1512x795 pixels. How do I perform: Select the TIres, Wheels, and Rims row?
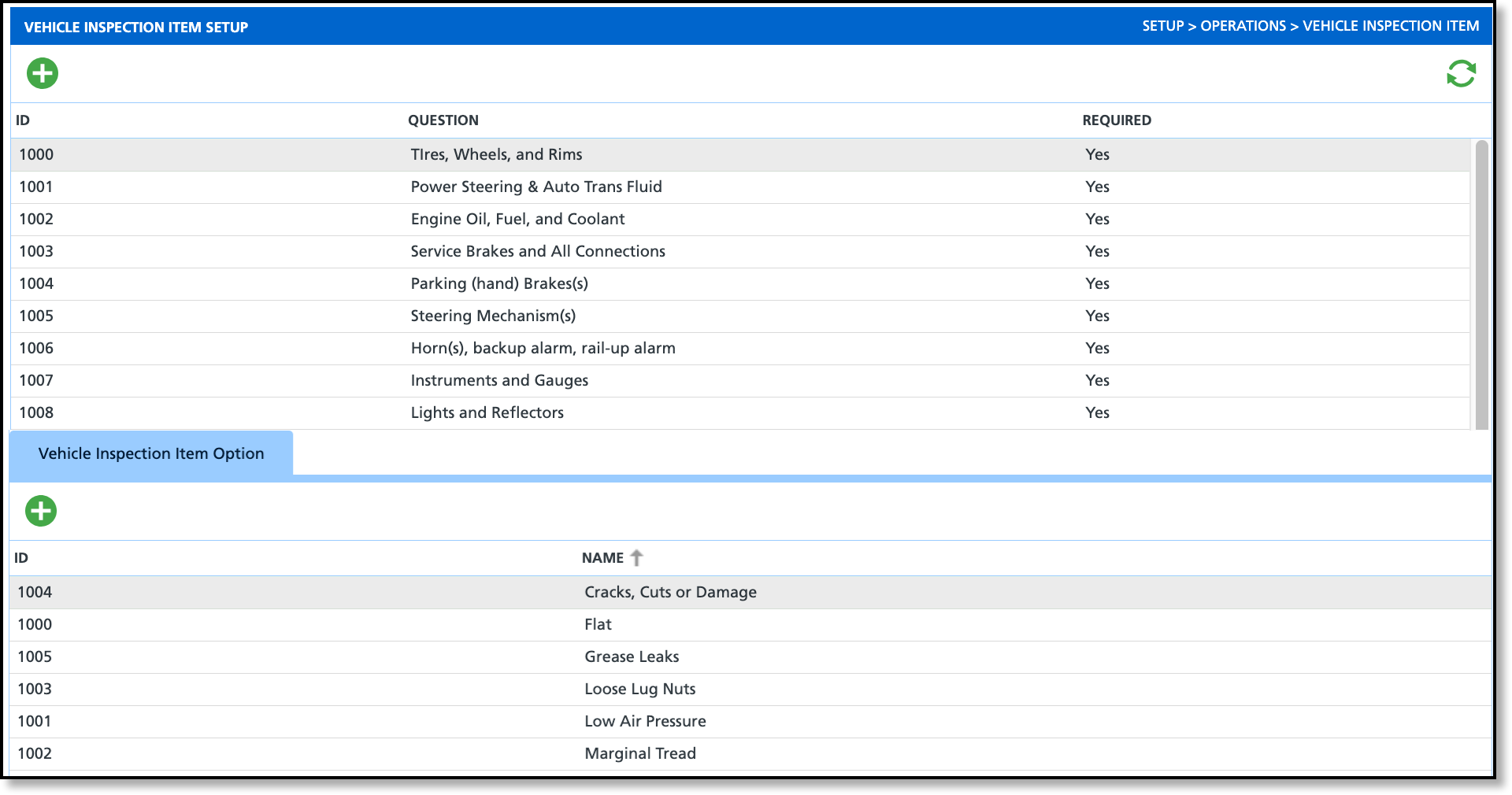[x=740, y=155]
